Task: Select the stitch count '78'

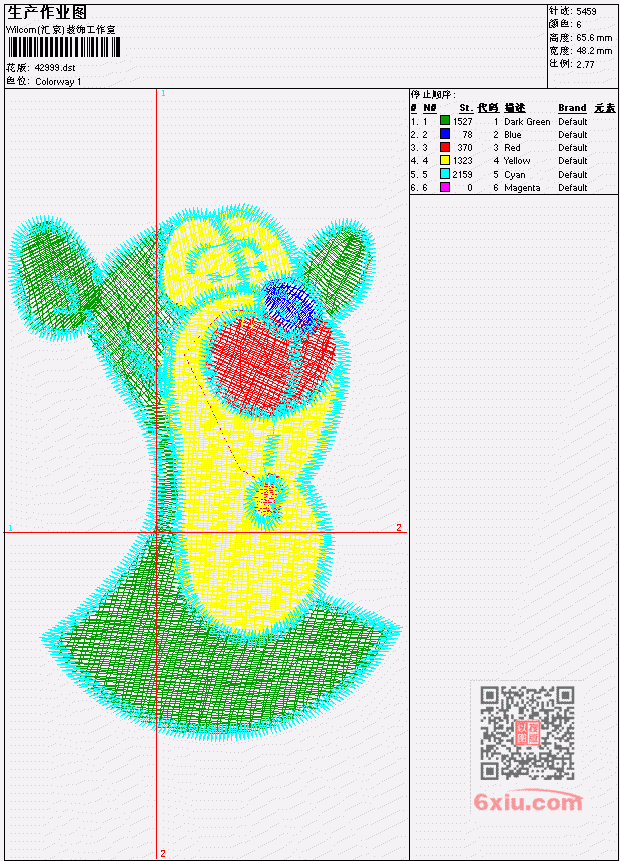Action: point(467,135)
